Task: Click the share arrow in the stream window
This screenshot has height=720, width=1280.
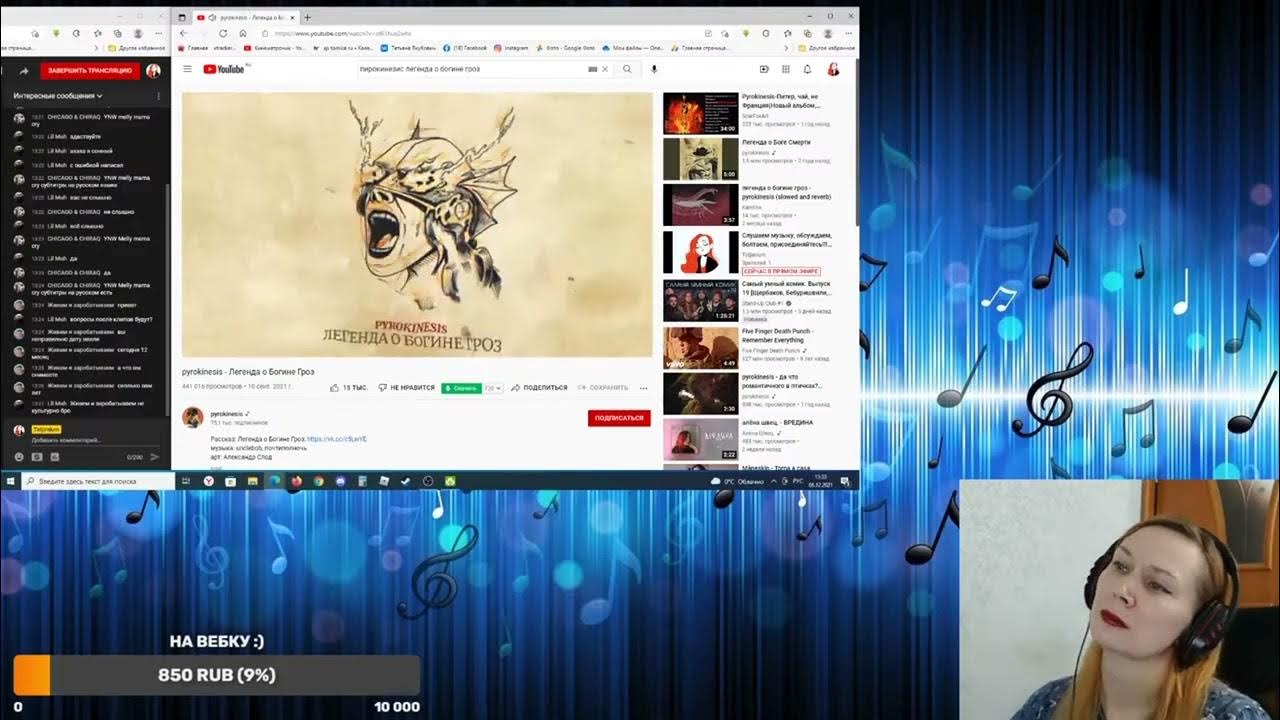Action: click(x=24, y=71)
